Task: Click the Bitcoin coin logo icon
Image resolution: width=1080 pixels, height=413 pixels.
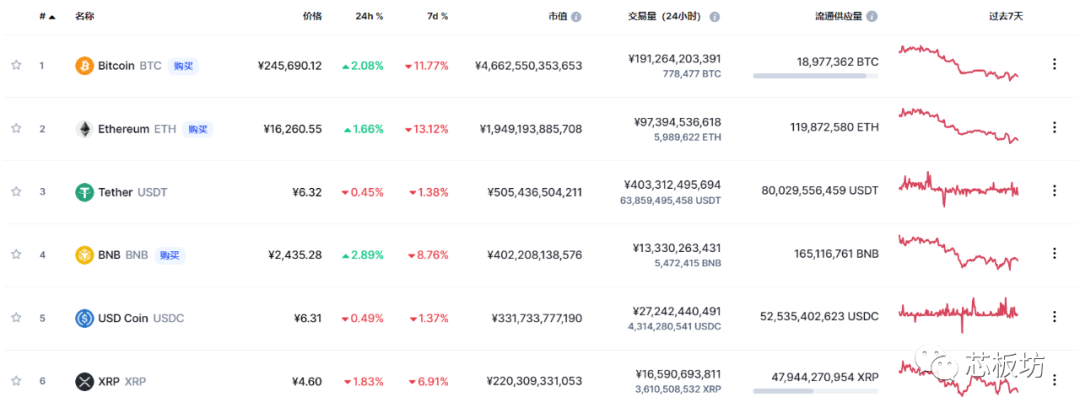Action: pyautogui.click(x=84, y=66)
